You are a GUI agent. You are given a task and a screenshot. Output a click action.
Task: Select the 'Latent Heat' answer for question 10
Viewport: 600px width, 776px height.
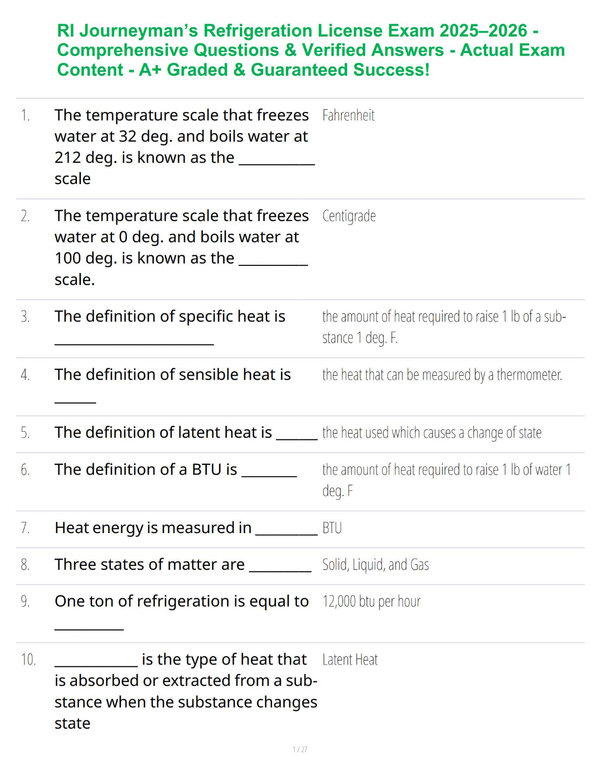[x=350, y=660]
